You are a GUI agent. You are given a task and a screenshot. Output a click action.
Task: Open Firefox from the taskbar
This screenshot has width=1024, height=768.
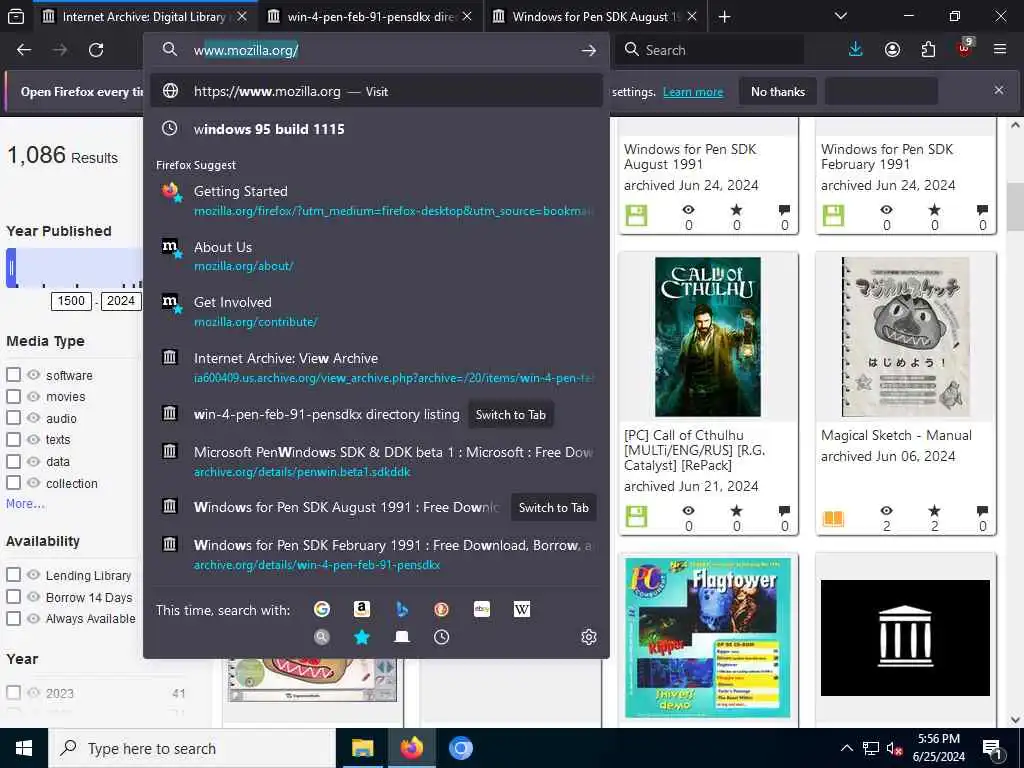tap(411, 748)
